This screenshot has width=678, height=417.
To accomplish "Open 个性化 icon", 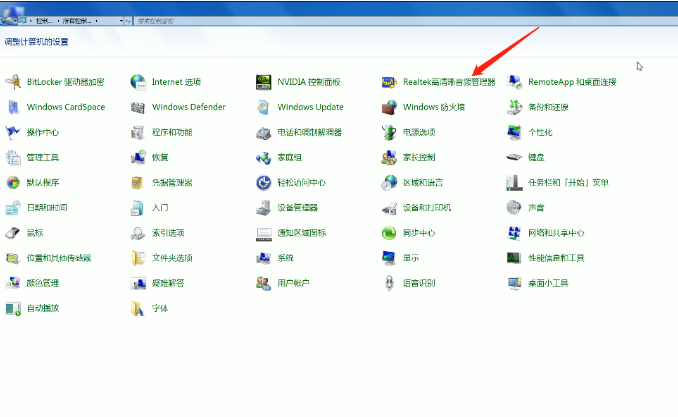I will tap(515, 132).
